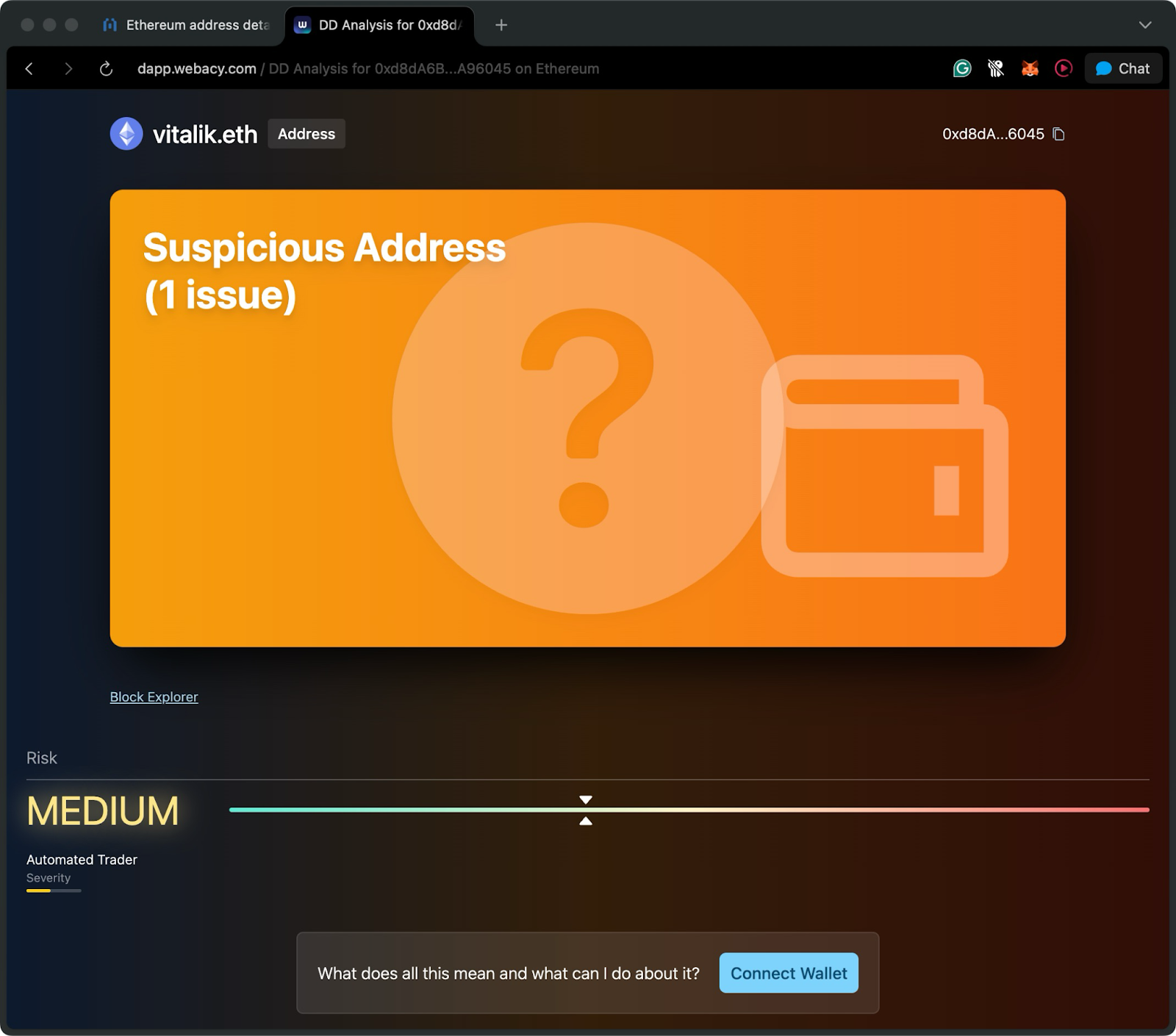Image resolution: width=1176 pixels, height=1036 pixels.
Task: Click the dapp.webacy.com address bar
Action: [197, 68]
